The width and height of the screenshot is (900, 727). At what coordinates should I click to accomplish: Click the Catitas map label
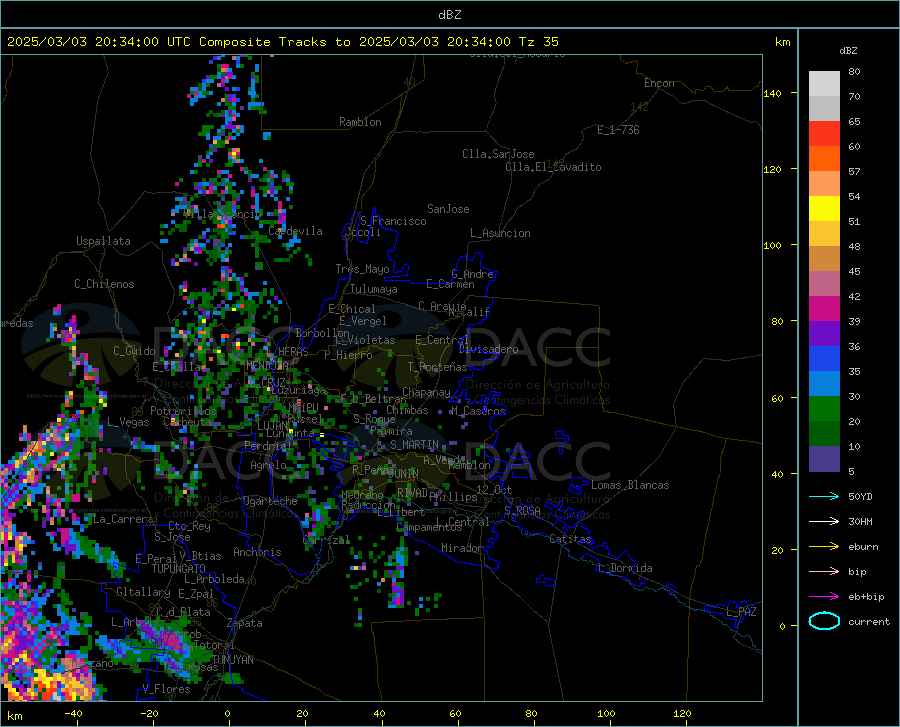571,539
